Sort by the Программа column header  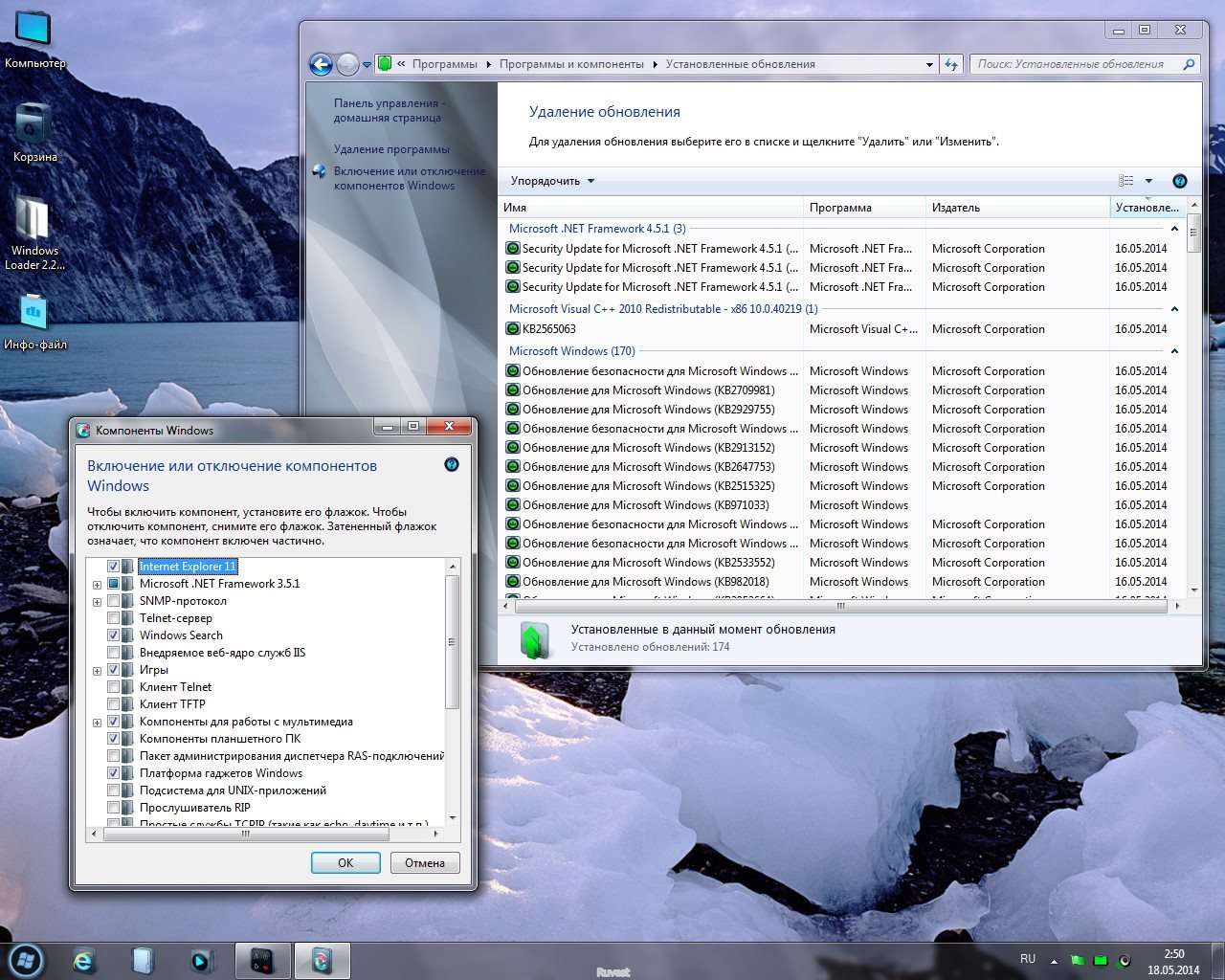coord(864,208)
